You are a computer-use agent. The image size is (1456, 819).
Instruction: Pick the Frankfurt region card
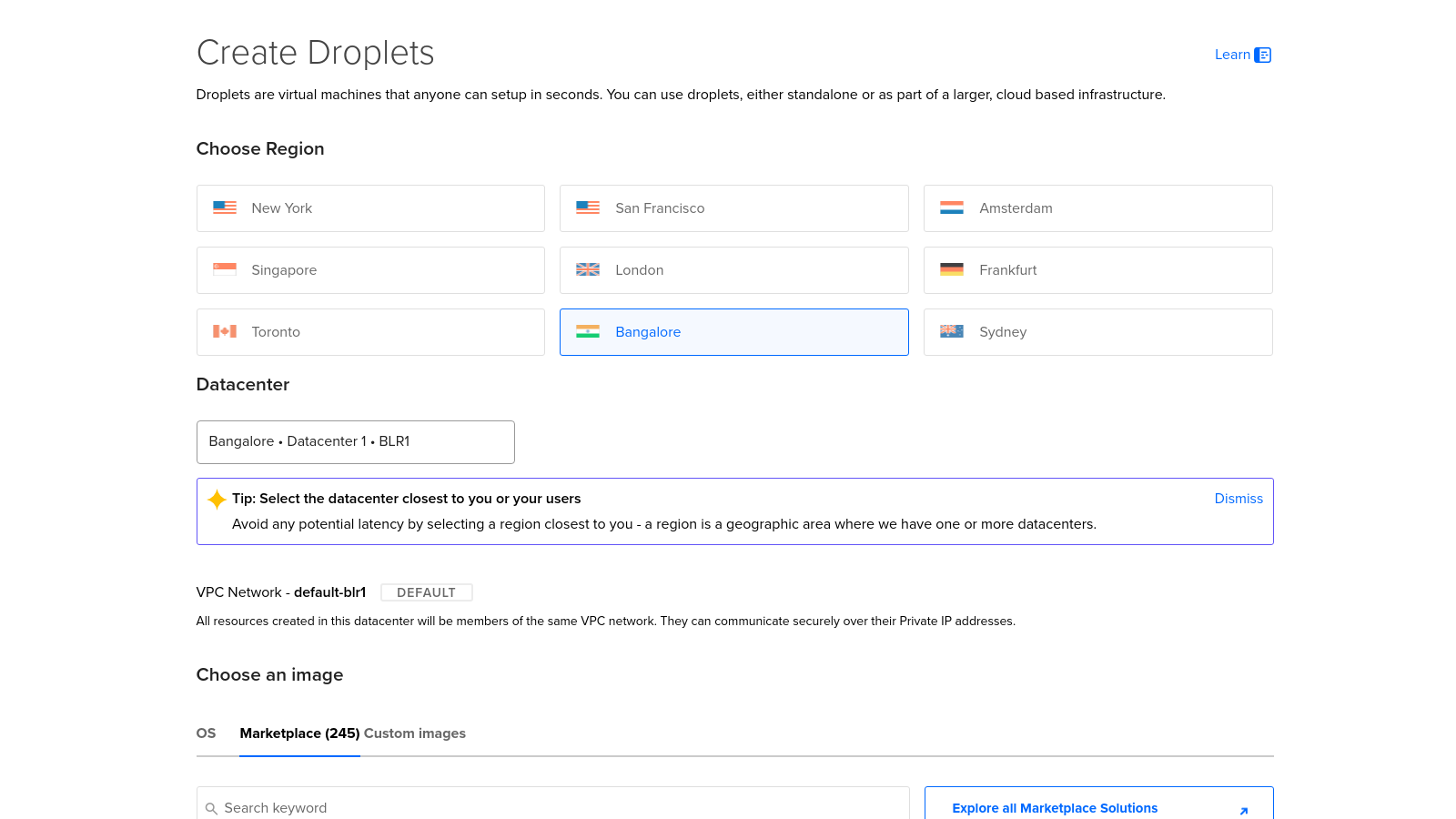coord(1098,270)
